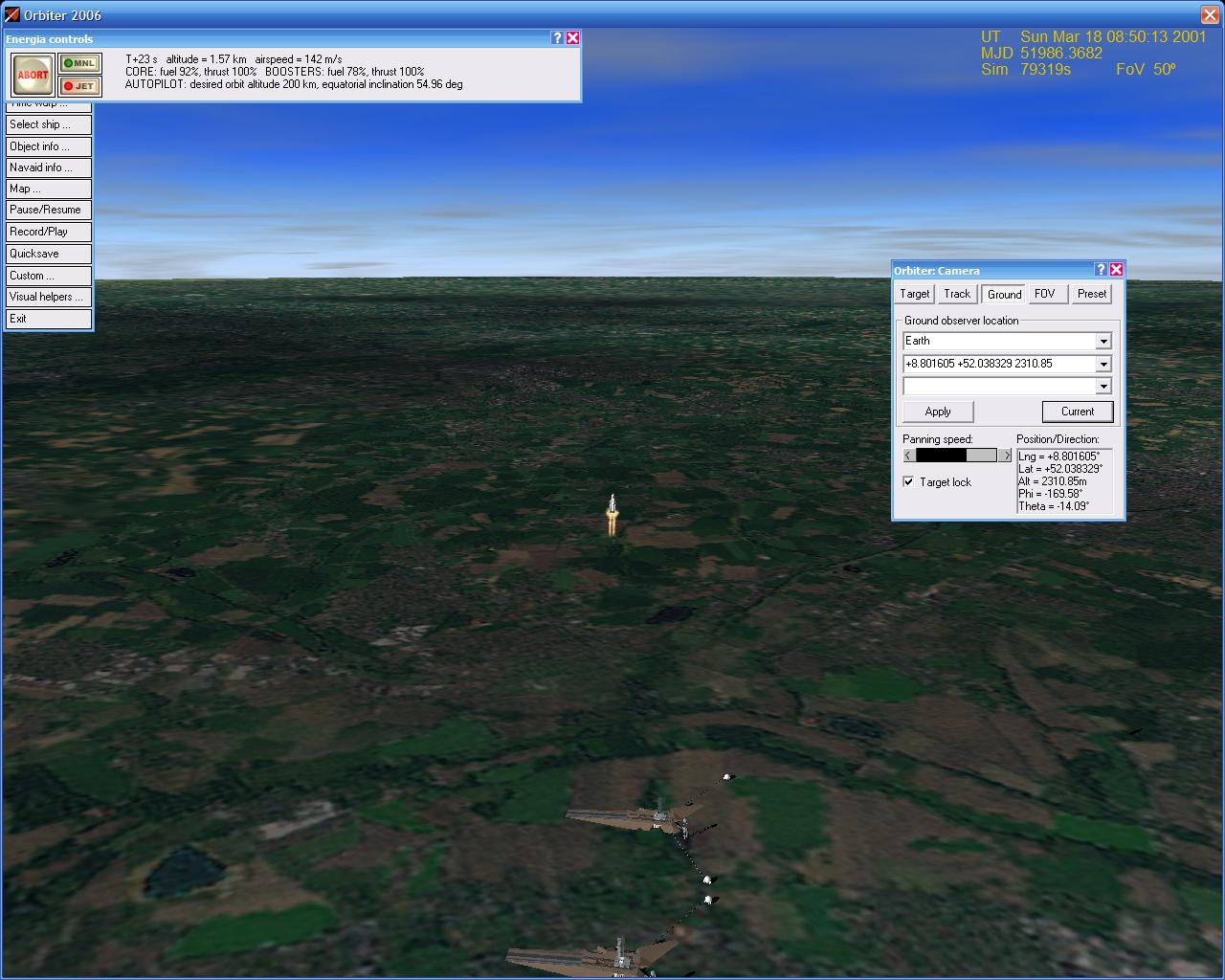The height and width of the screenshot is (980, 1225).
Task: Open Visual helpers settings
Action: 49,297
